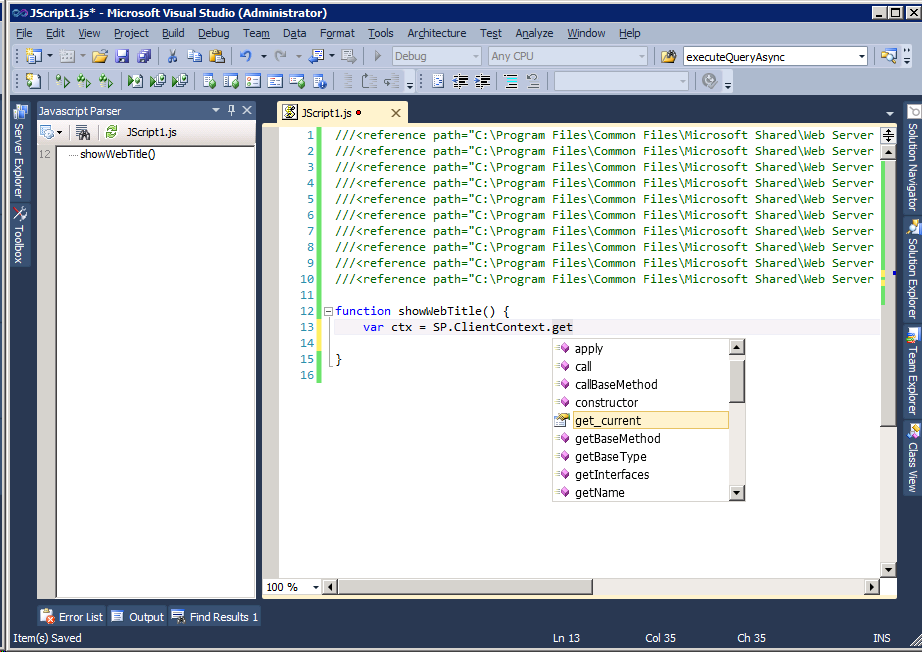
Task: Click the new work item icon in the second toolbar
Action: pyautogui.click(x=34, y=81)
